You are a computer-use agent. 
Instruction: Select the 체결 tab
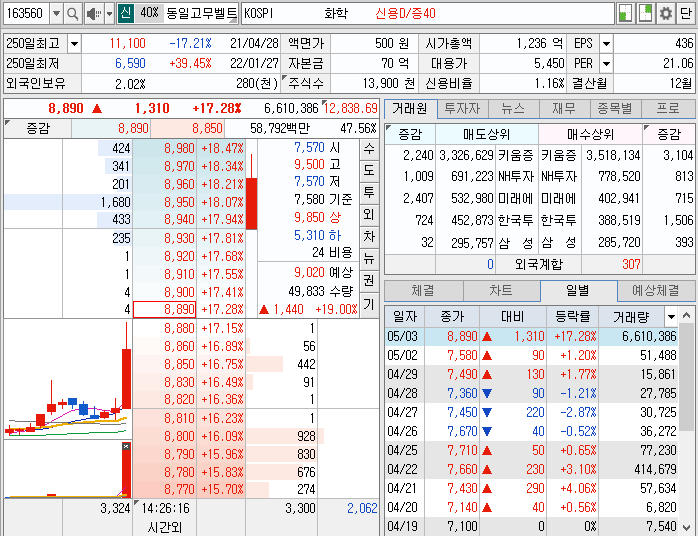(x=423, y=291)
